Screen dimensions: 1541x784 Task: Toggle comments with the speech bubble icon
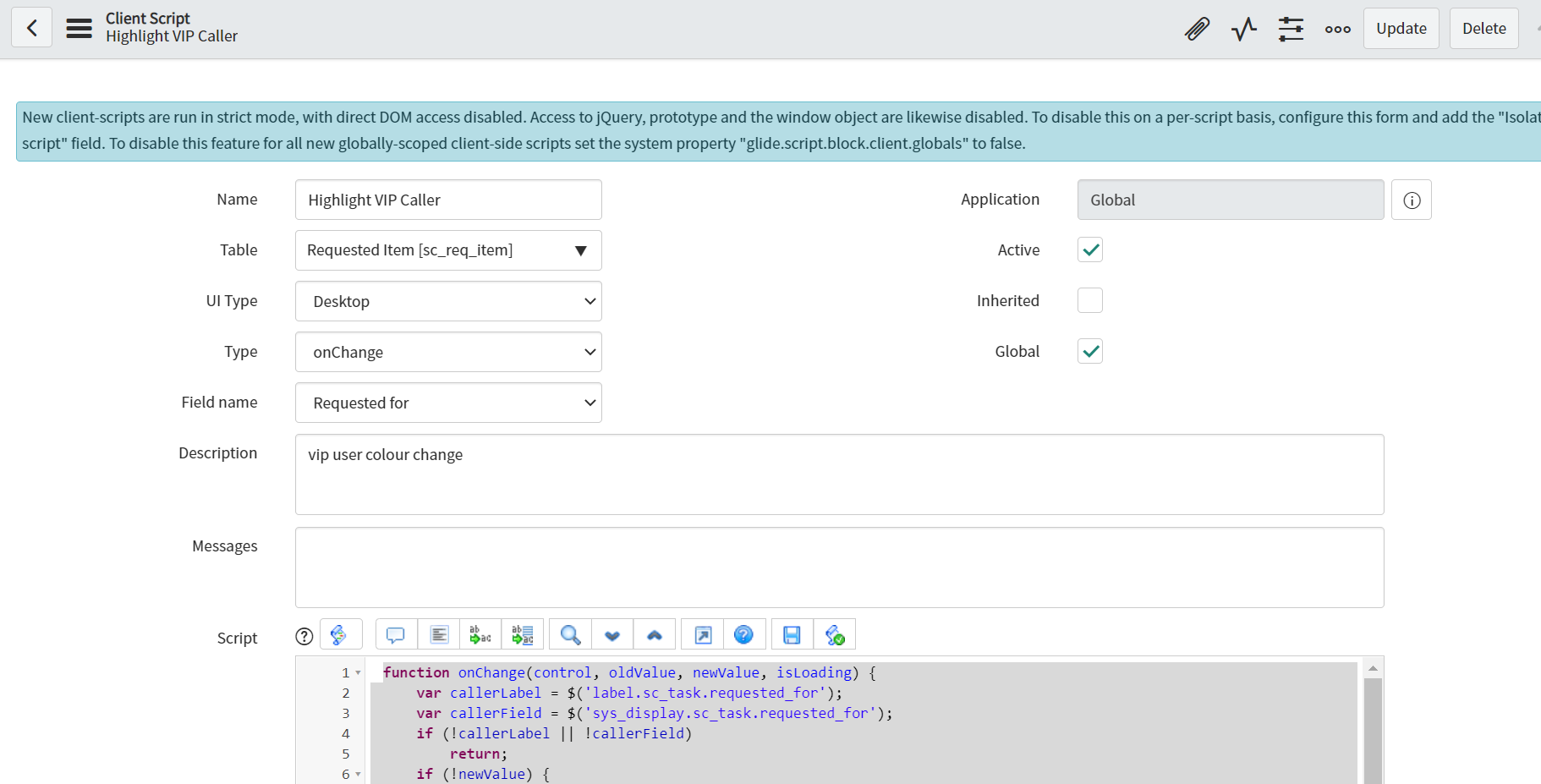click(x=397, y=633)
